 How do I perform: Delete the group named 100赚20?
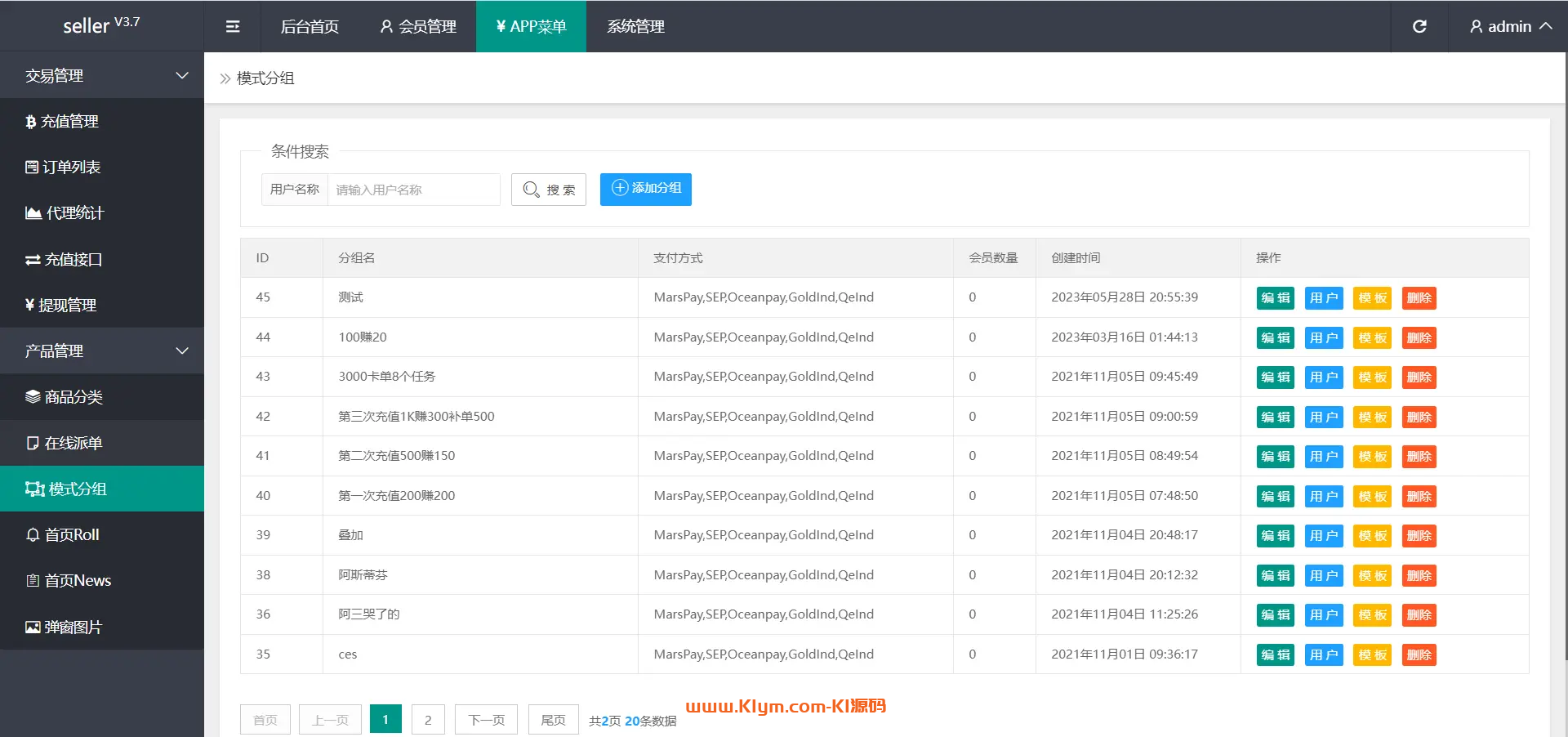(x=1419, y=338)
